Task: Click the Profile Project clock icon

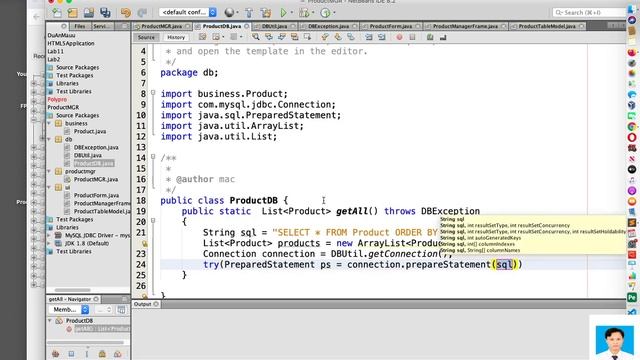Action: [325, 13]
